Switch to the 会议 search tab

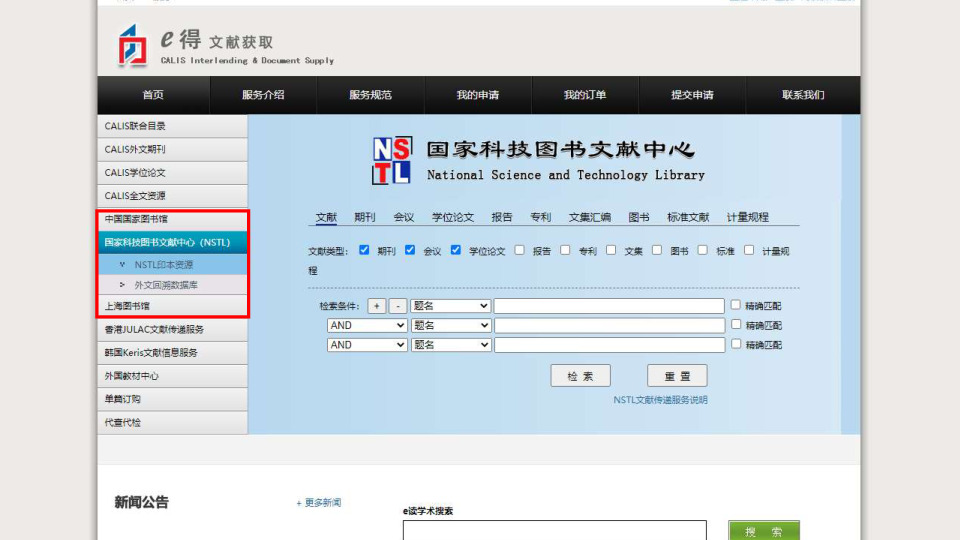[403, 217]
